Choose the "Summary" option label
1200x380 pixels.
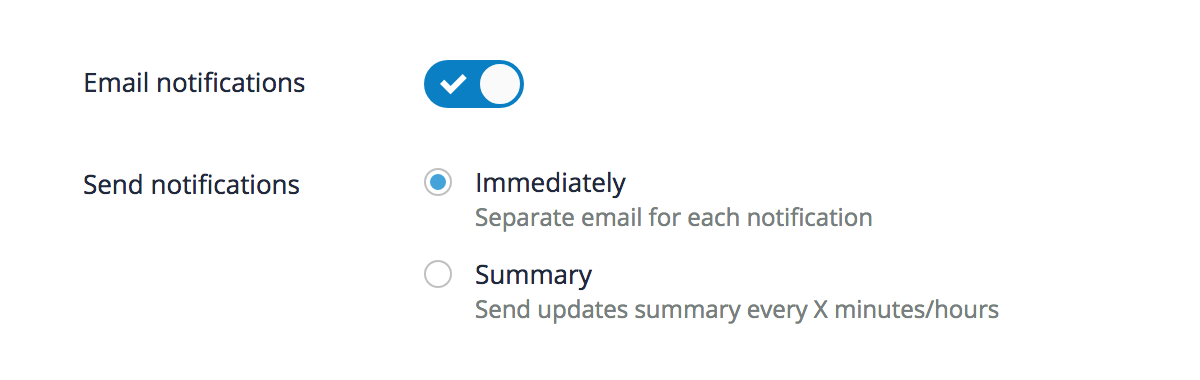(x=533, y=274)
